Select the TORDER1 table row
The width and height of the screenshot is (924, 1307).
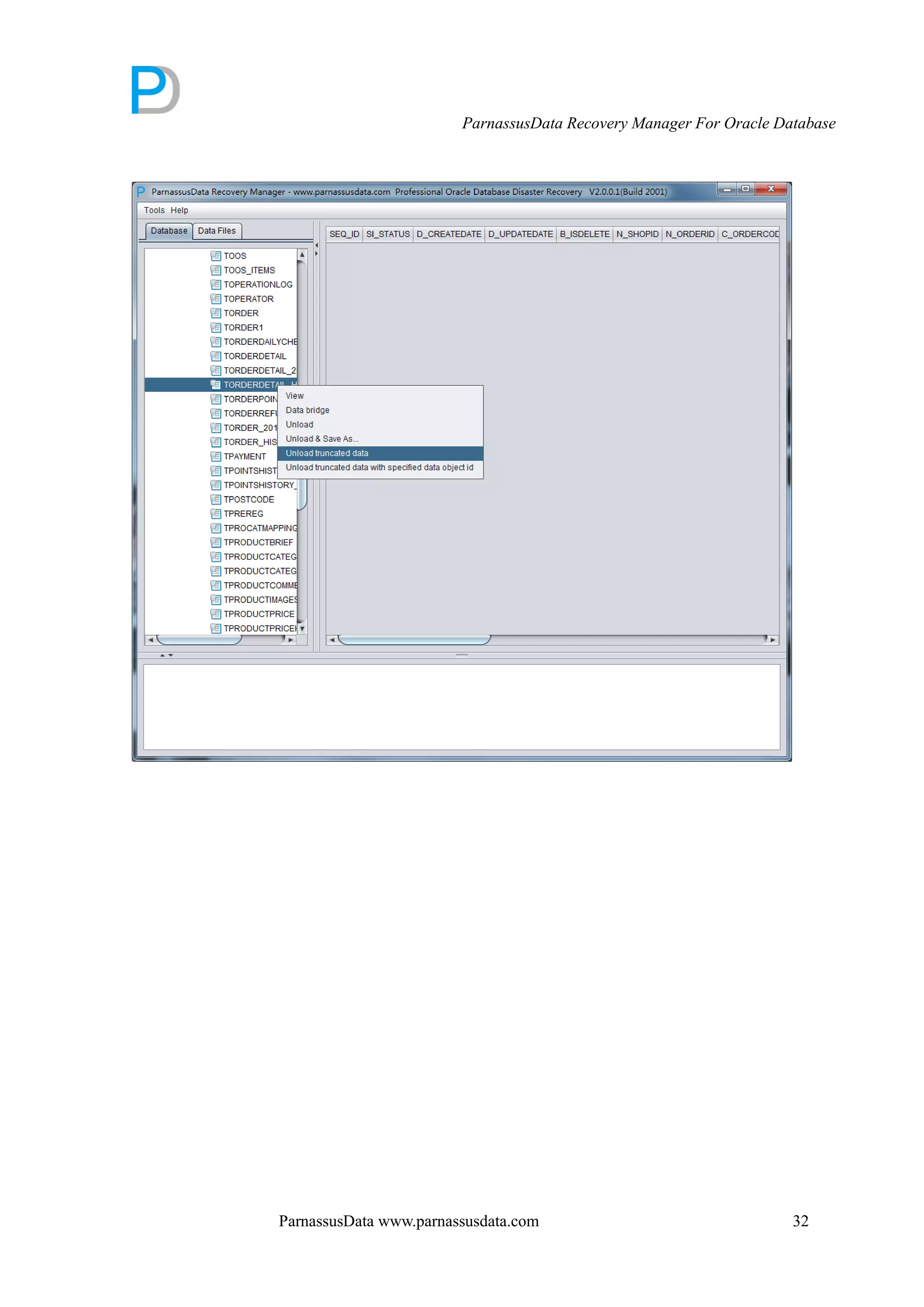(x=221, y=327)
